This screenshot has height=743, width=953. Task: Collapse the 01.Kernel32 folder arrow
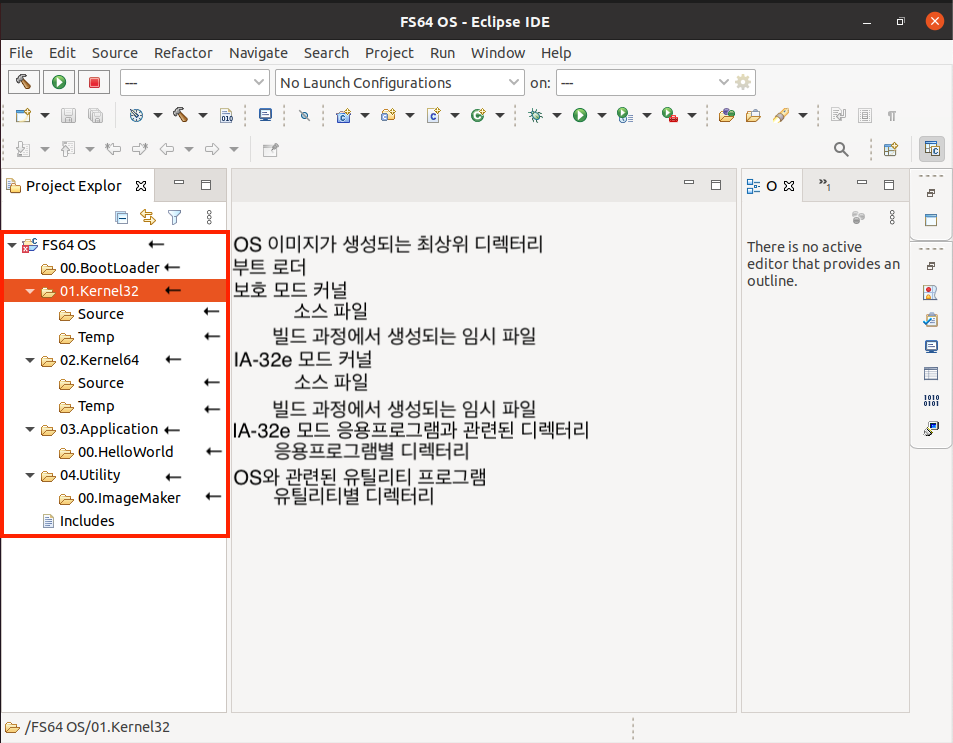tap(30, 291)
